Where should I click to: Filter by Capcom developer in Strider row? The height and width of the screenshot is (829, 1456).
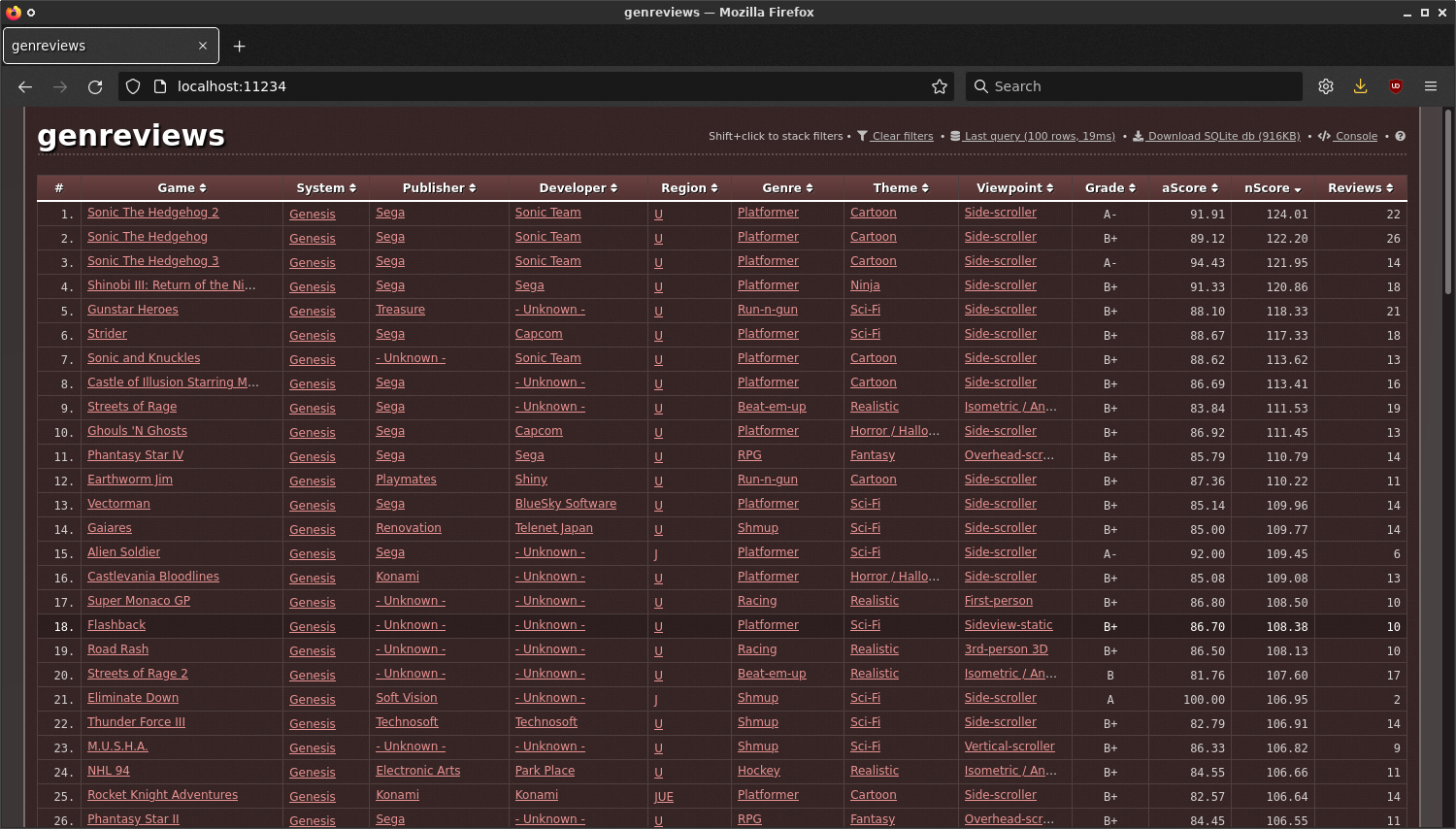[x=539, y=334]
